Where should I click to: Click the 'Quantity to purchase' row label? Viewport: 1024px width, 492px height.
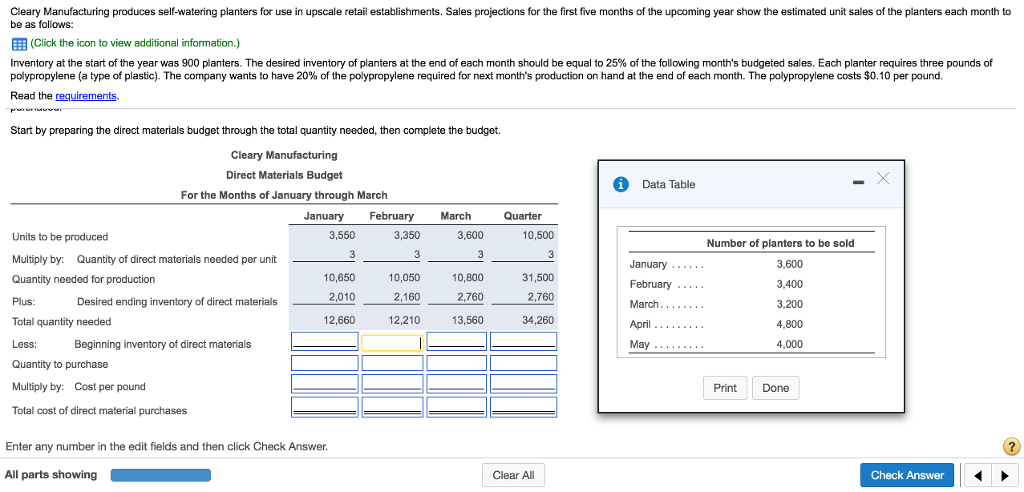60,364
